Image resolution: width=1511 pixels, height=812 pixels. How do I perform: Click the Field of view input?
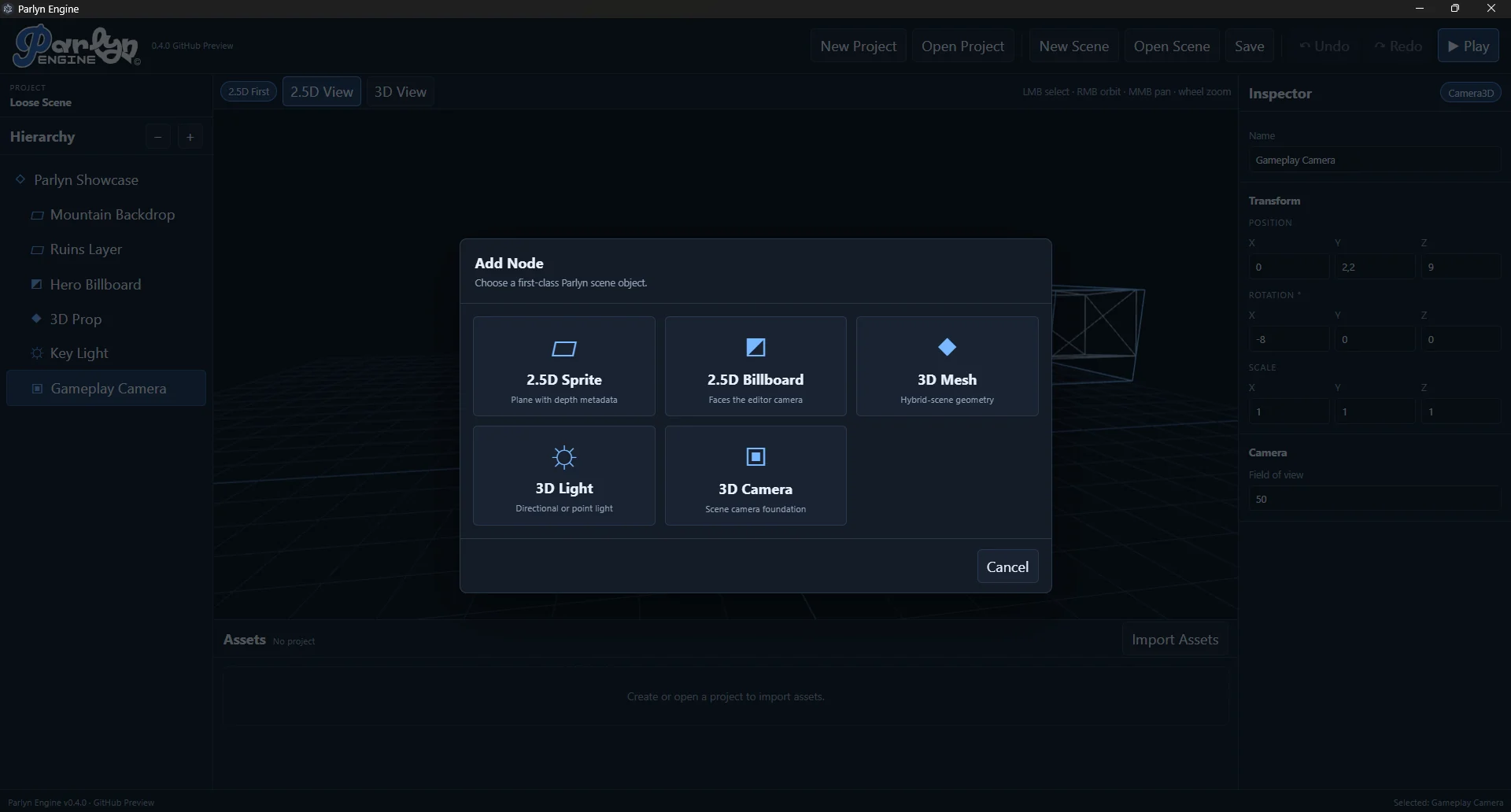[1374, 499]
